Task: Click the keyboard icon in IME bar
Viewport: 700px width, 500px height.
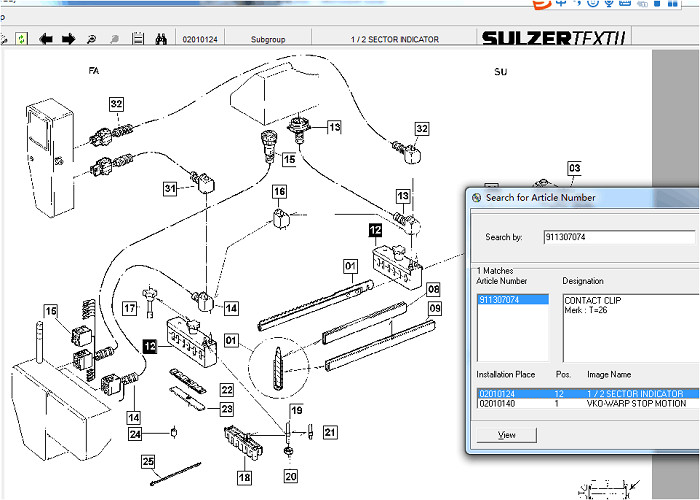Action: coord(625,3)
